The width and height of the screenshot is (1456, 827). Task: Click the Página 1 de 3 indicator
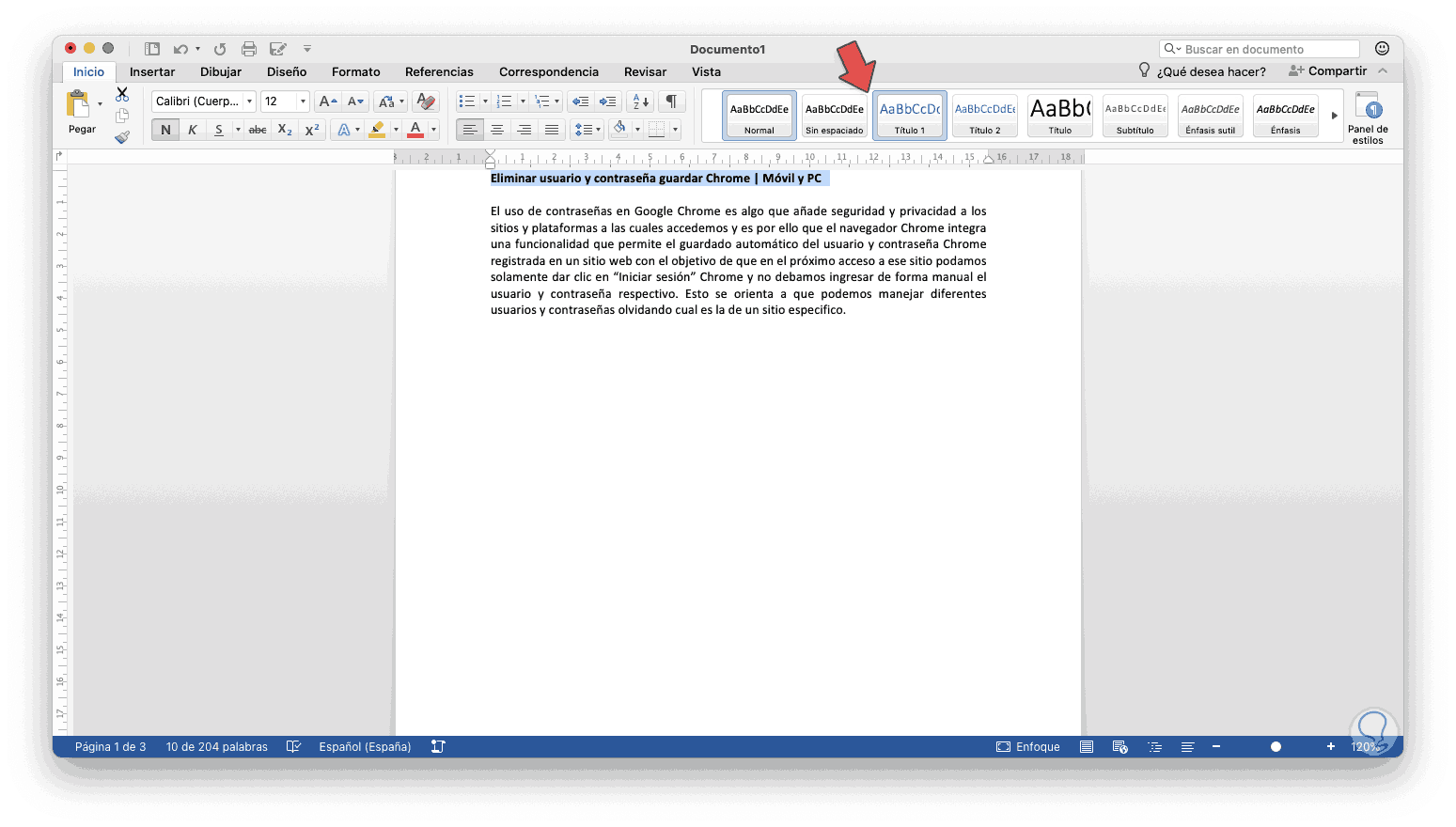(111, 747)
